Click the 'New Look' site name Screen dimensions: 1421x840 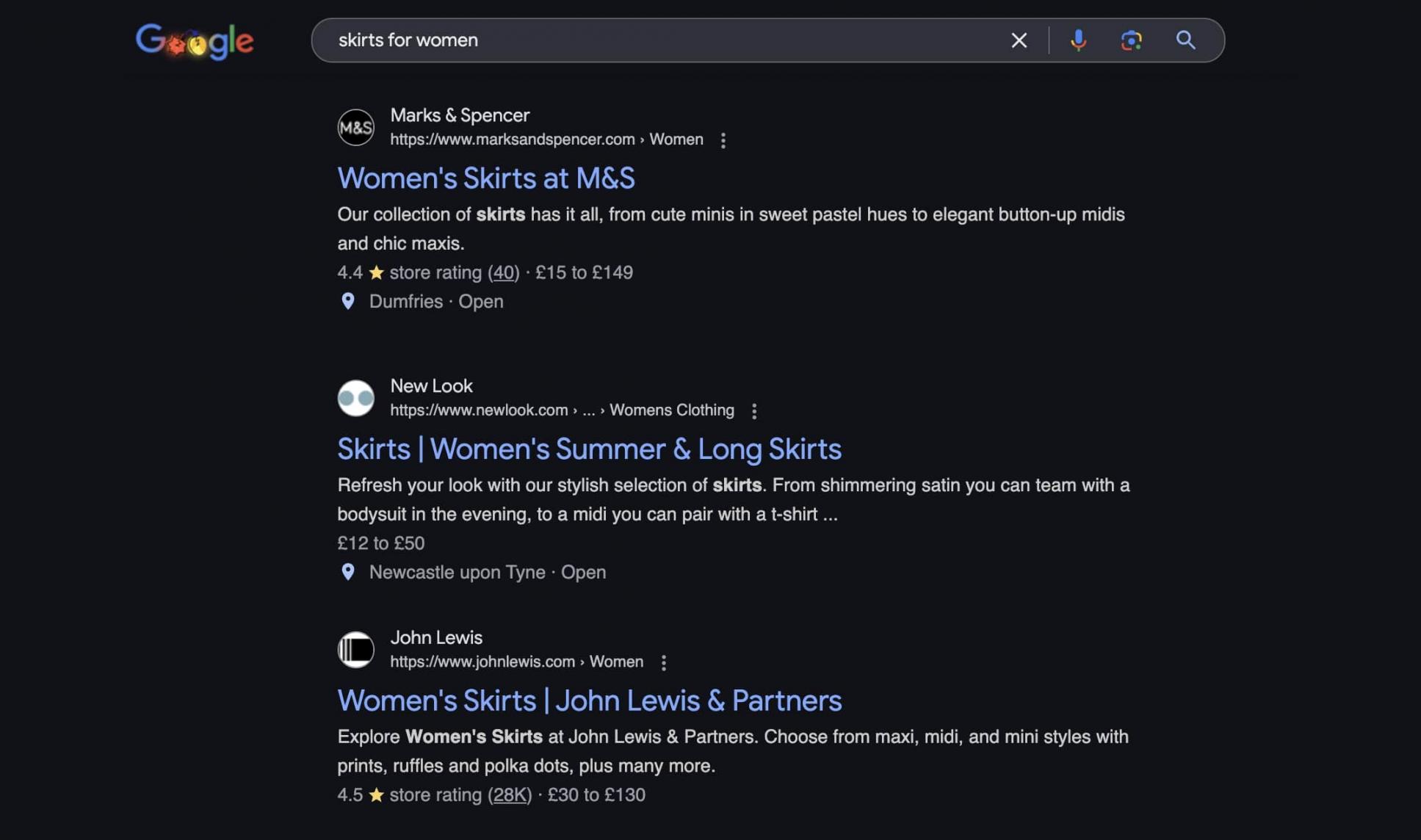tap(431, 386)
